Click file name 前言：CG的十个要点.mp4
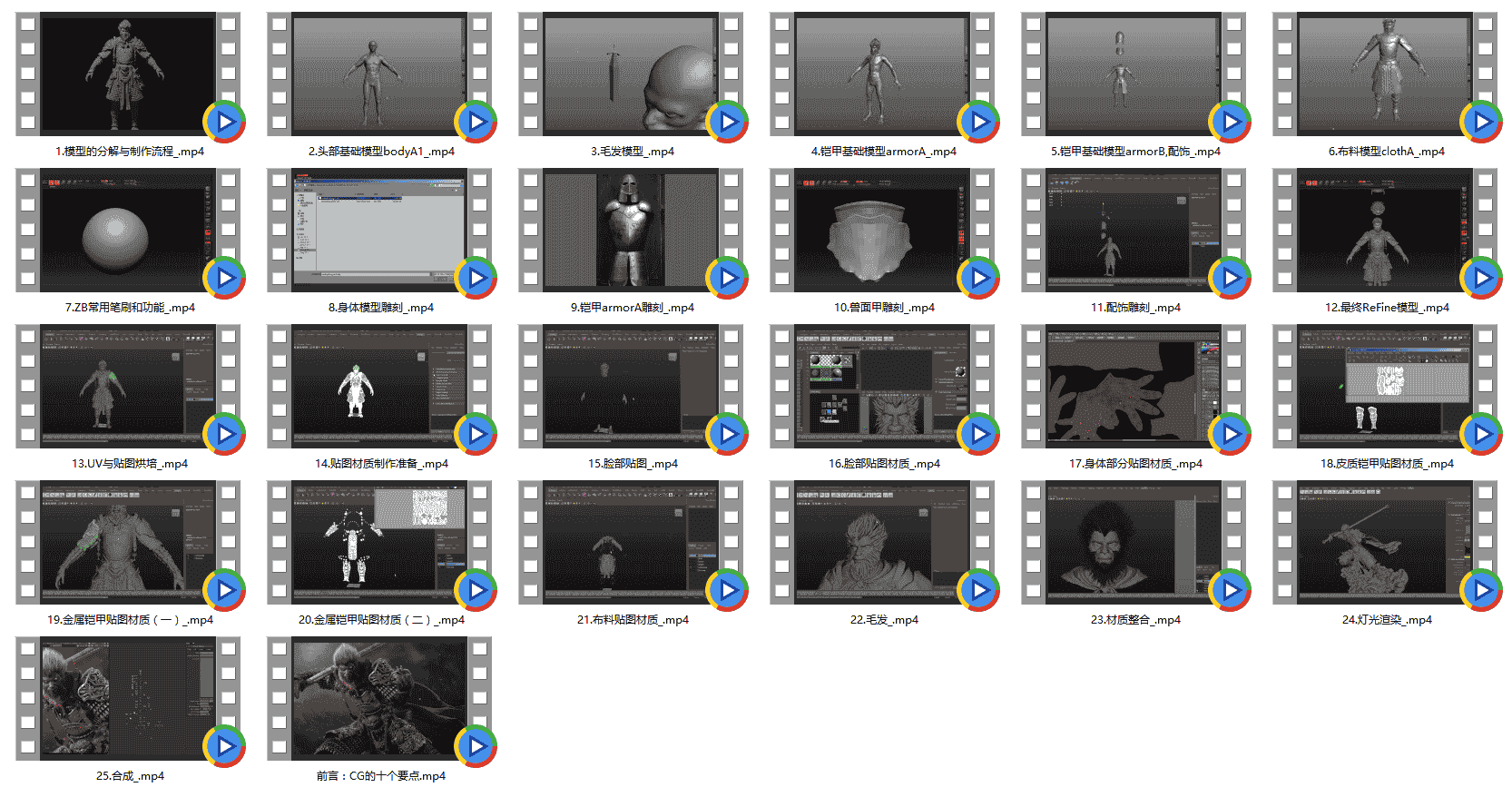Viewport: 1512px width, 807px height. click(381, 776)
